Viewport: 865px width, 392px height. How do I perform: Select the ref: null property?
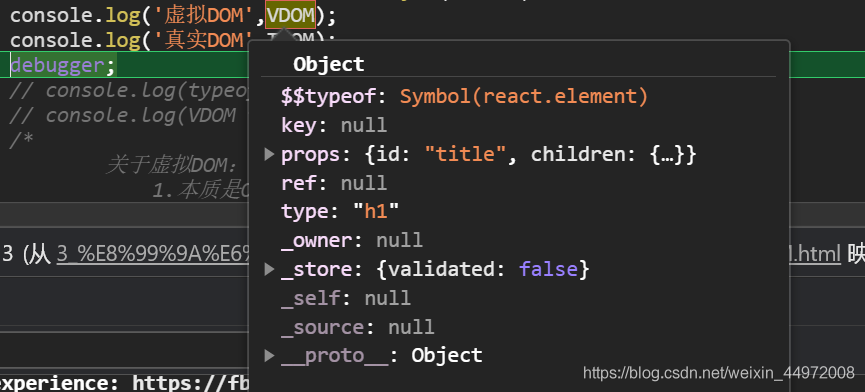click(334, 183)
